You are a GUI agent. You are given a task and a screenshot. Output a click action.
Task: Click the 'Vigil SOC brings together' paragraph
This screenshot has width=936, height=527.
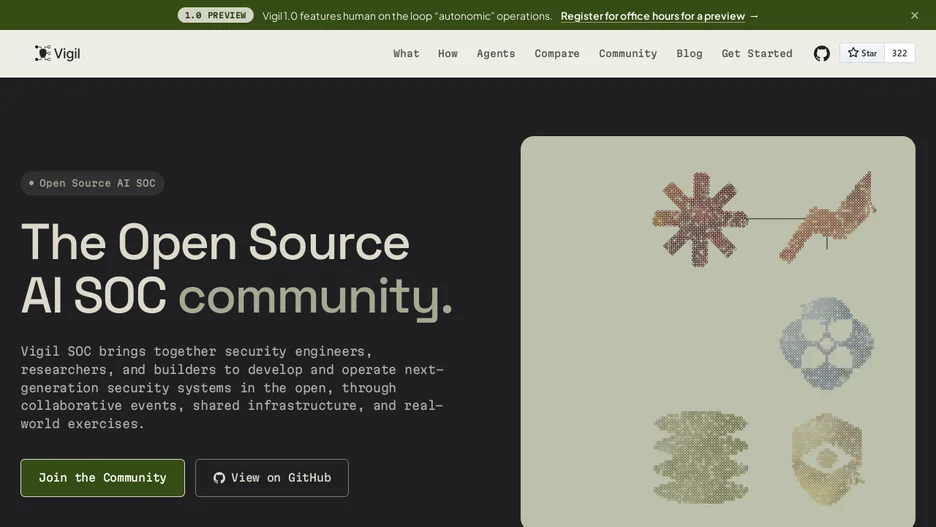point(232,387)
